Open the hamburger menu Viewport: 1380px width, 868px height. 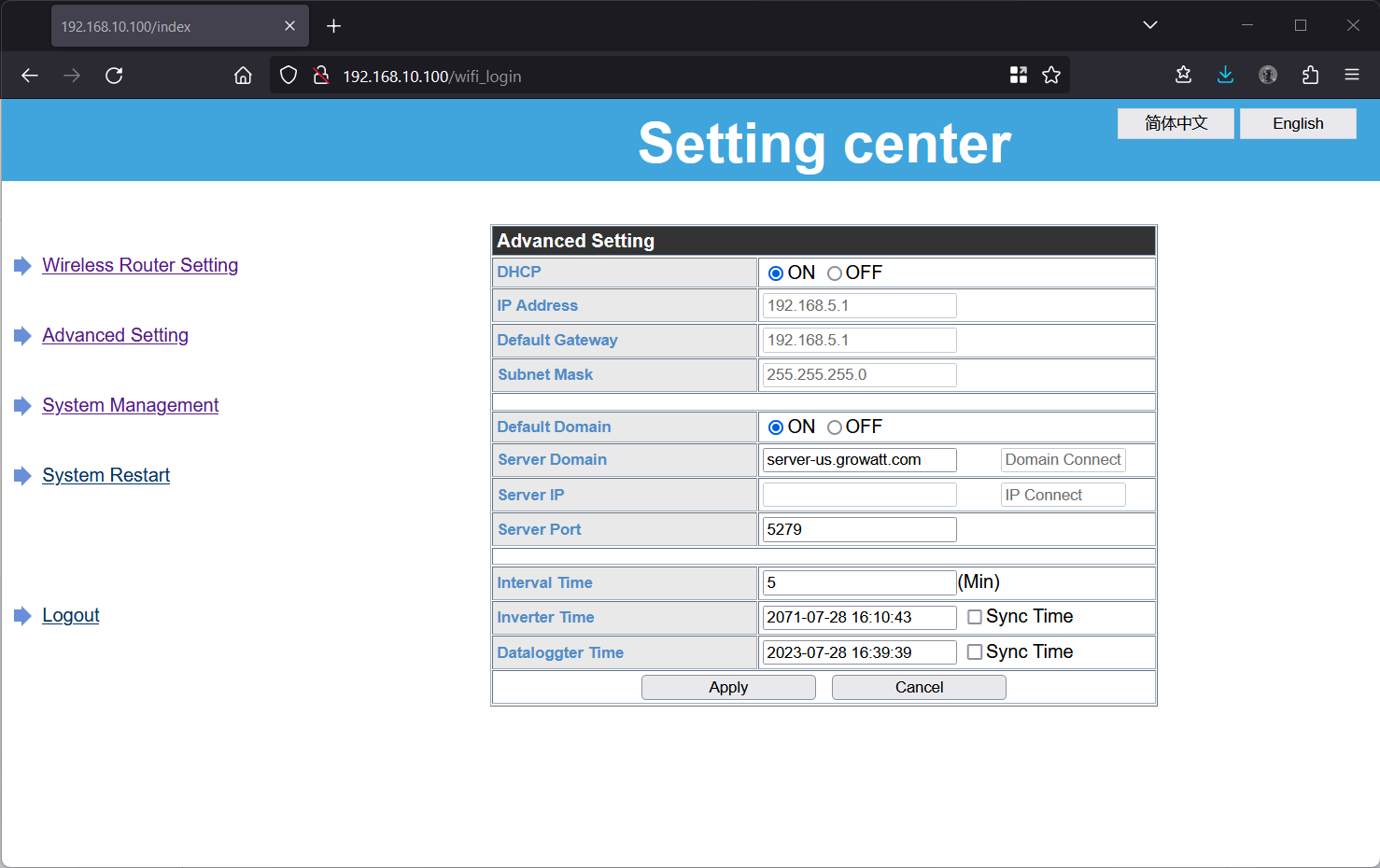point(1352,76)
